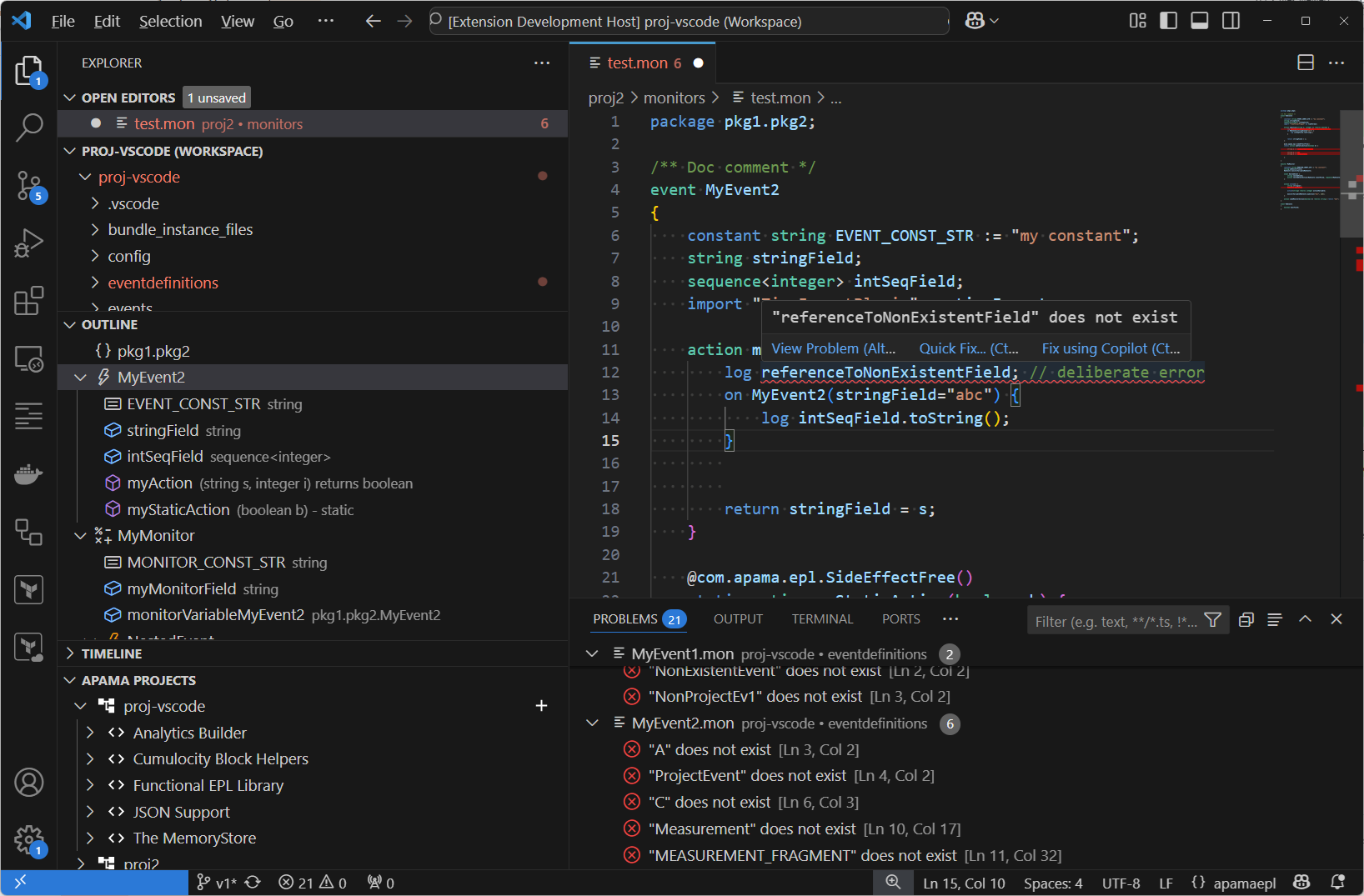The width and height of the screenshot is (1364, 896).
Task: Open the Selection menu
Action: [170, 21]
